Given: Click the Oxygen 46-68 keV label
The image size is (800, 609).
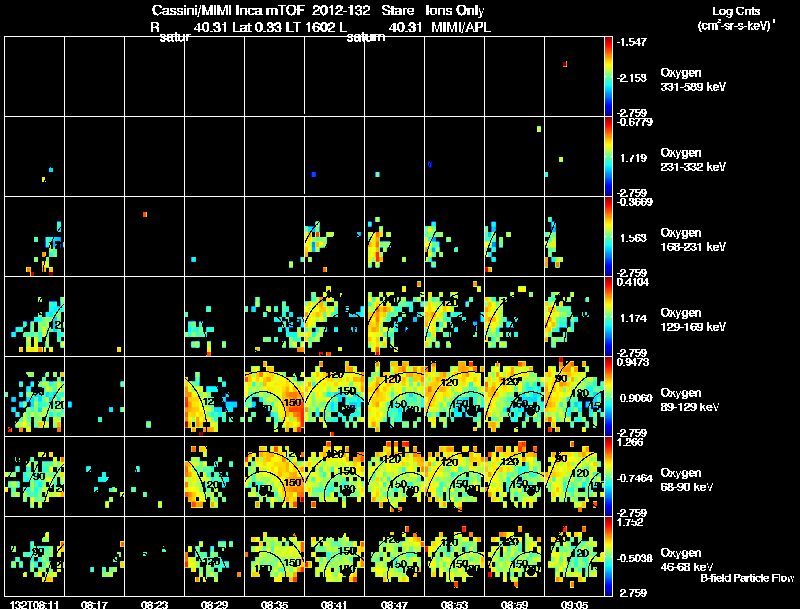Looking at the screenshot, I should click(x=687, y=560).
